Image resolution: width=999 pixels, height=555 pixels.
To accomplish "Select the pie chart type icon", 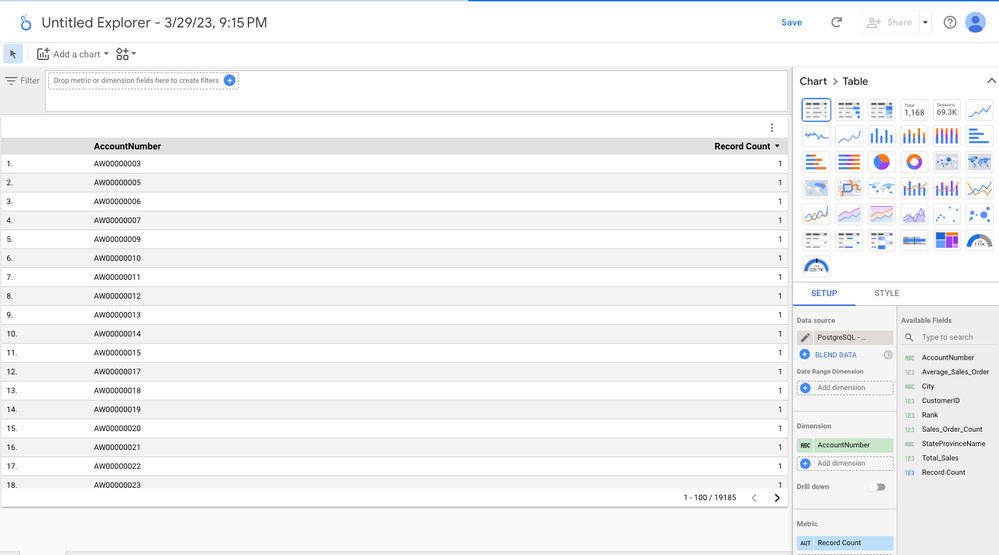I will [881, 162].
